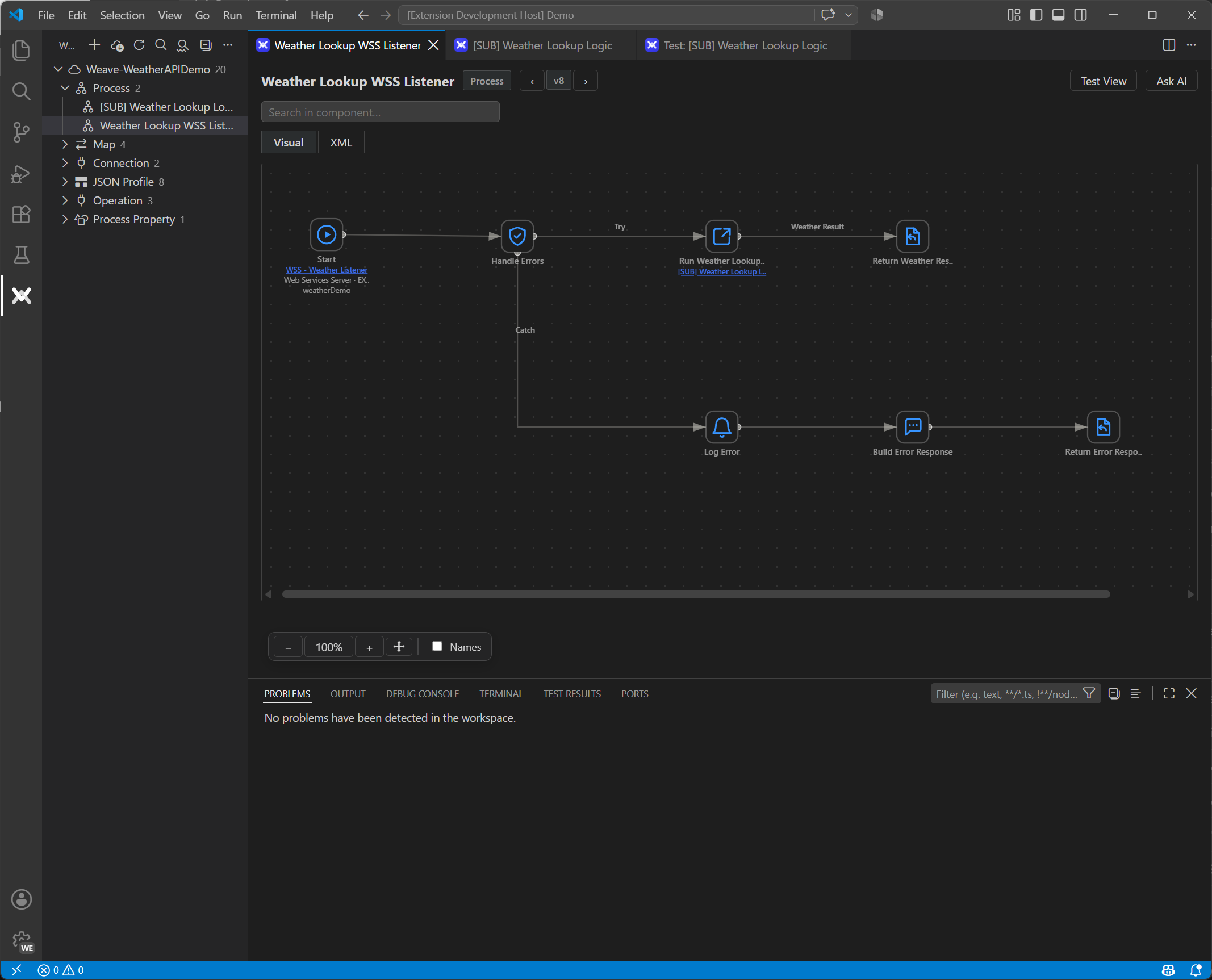This screenshot has width=1212, height=980.
Task: Select the Handle Errors shield node
Action: [x=517, y=236]
